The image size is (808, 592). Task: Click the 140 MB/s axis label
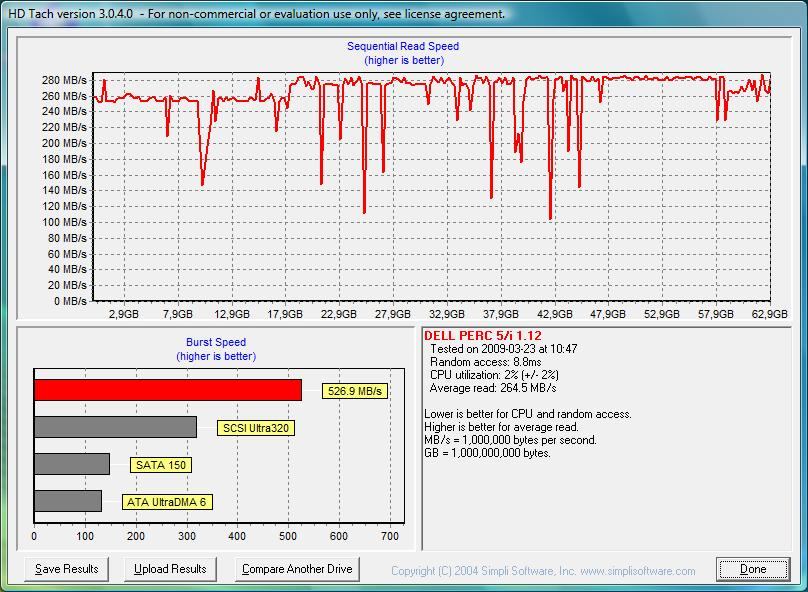pyautogui.click(x=64, y=190)
